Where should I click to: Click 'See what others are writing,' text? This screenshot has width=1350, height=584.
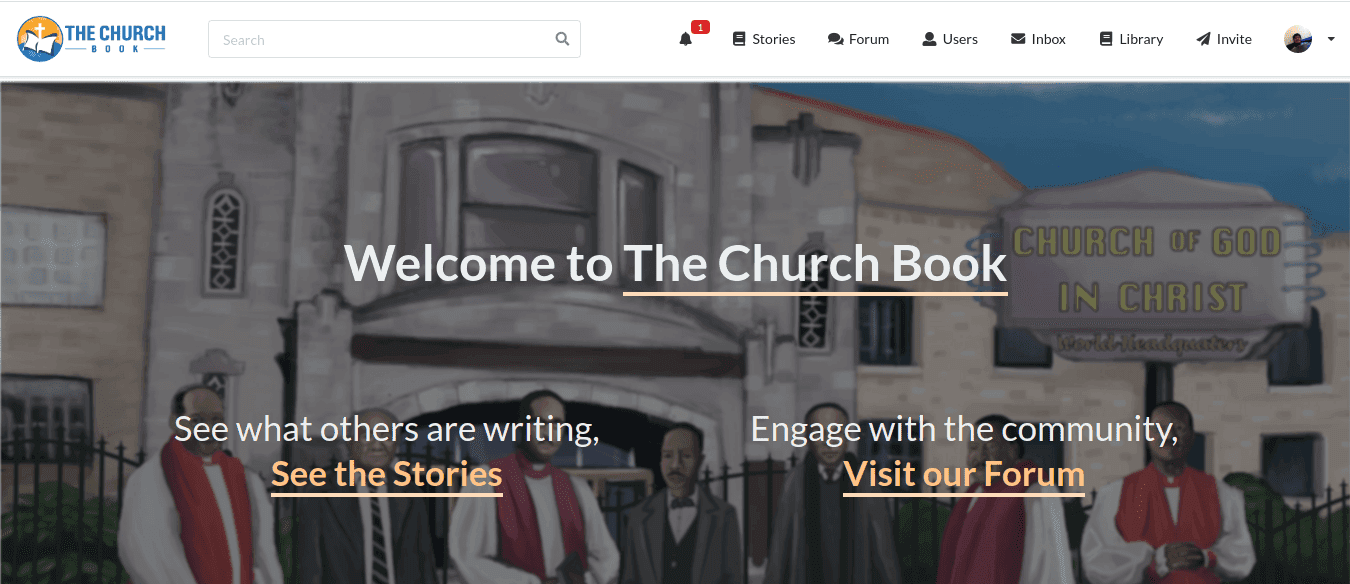pyautogui.click(x=387, y=429)
